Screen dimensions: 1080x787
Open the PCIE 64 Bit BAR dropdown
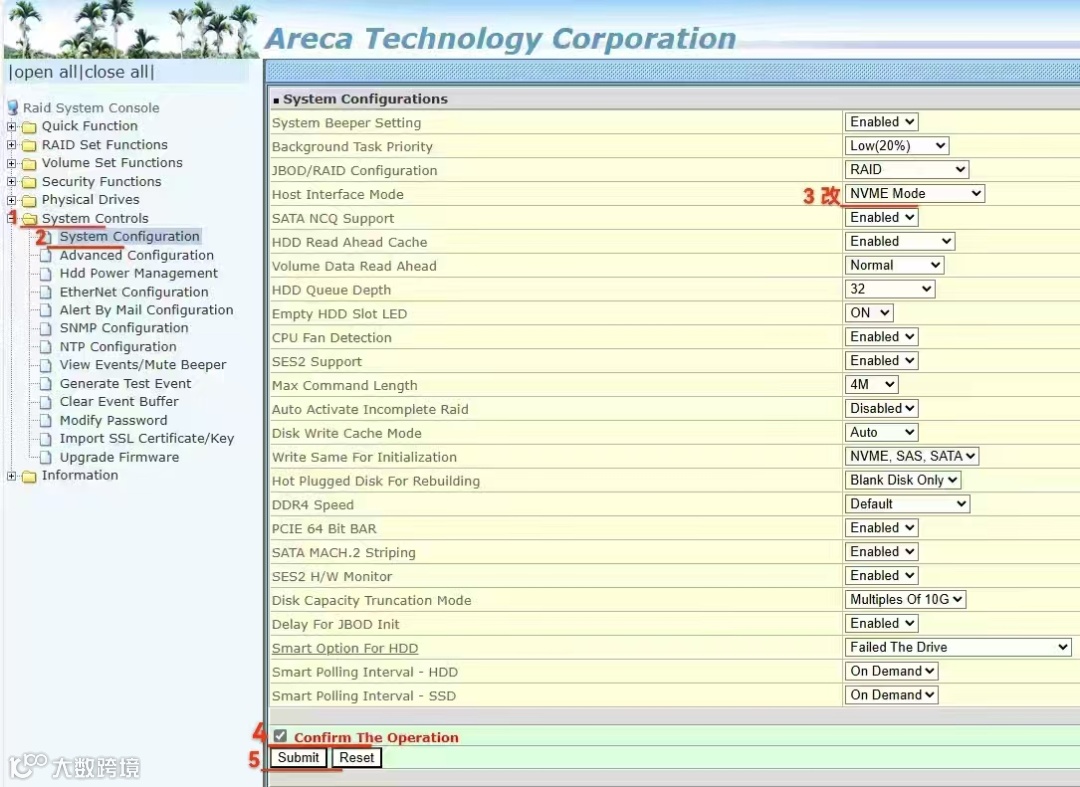pos(882,528)
